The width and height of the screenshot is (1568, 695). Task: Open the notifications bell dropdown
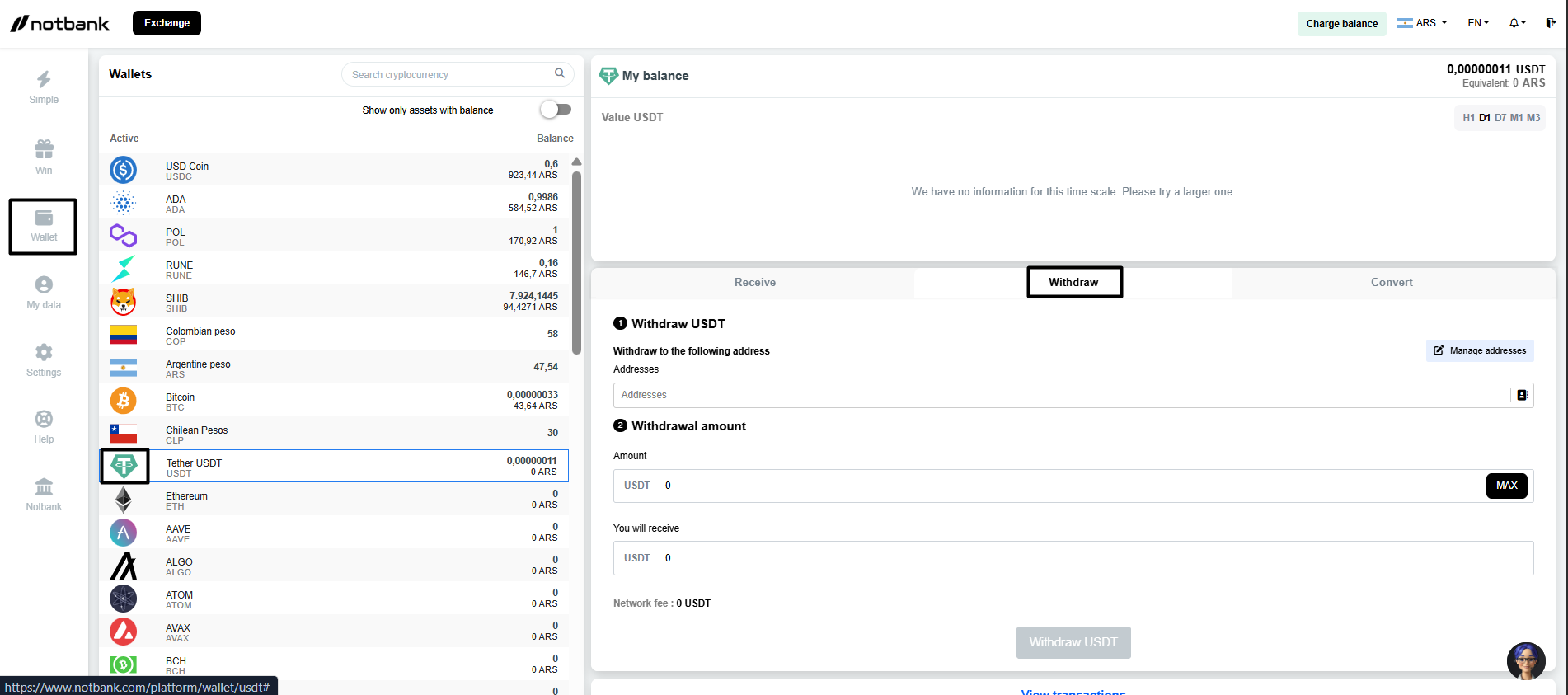point(1518,23)
